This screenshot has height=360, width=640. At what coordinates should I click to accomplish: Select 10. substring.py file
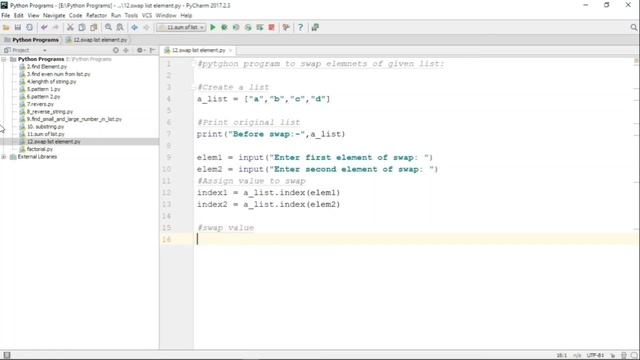(x=45, y=127)
